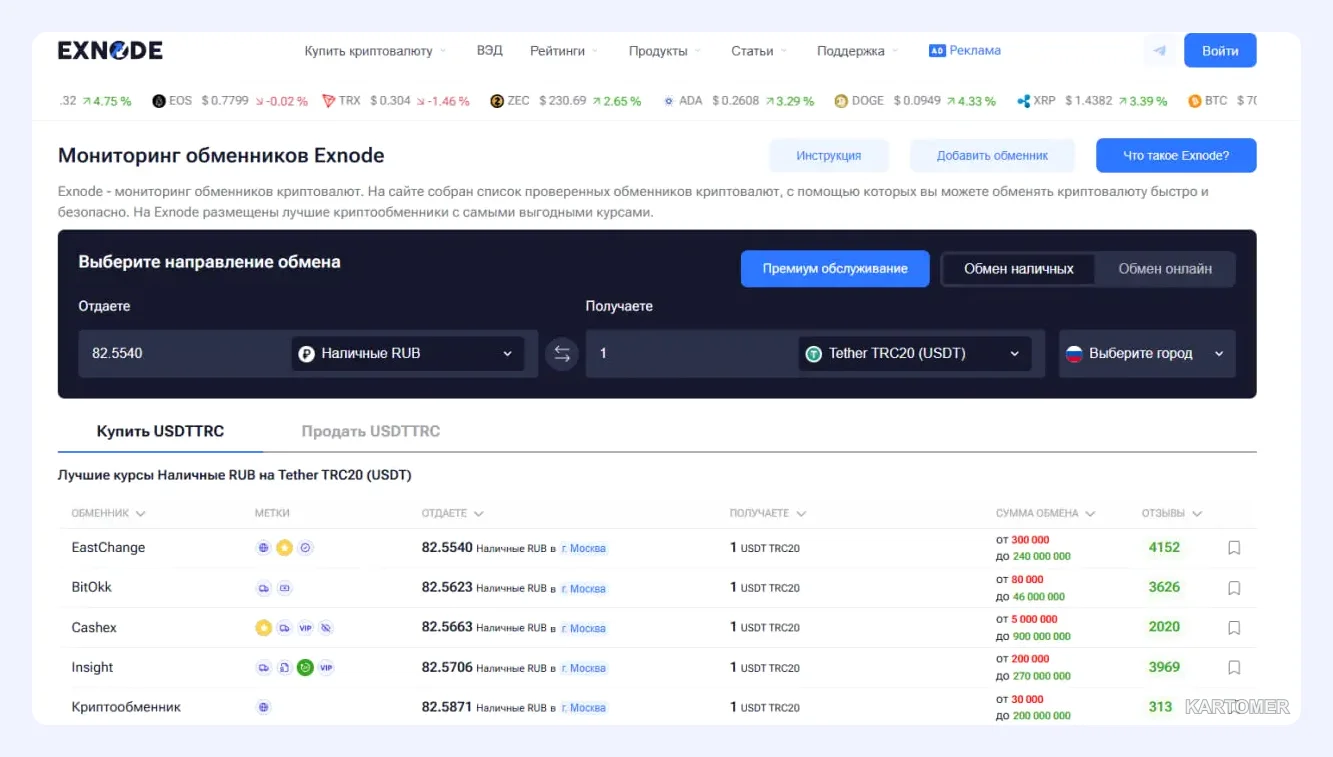Bookmark the Cashex exchanger
This screenshot has height=757, width=1333.
1234,628
